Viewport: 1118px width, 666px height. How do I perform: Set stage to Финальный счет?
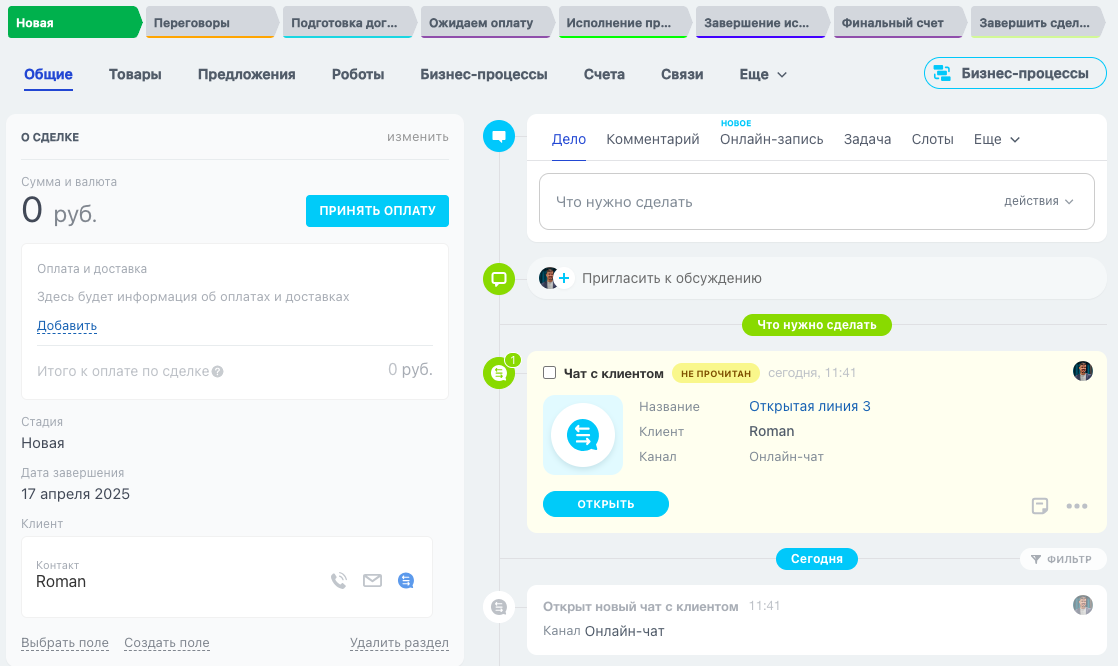[x=899, y=22]
